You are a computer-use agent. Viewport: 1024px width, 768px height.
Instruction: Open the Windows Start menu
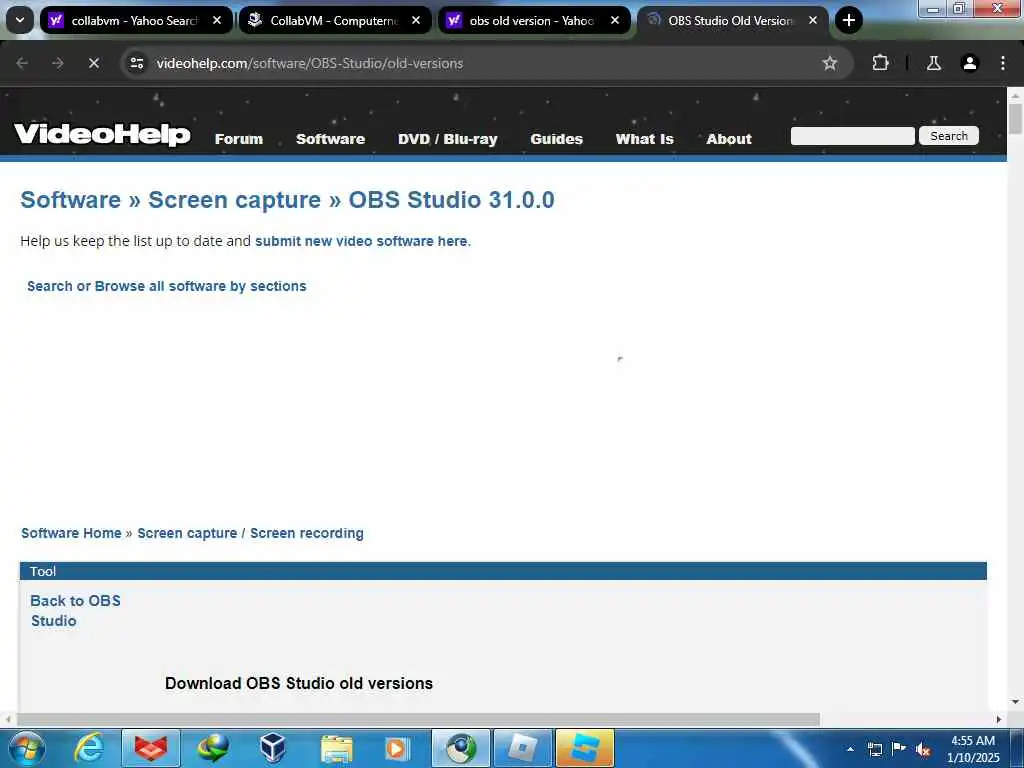coord(27,748)
